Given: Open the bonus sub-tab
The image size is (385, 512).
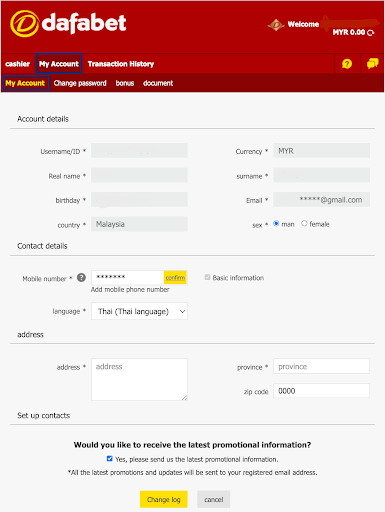Looking at the screenshot, I should pyautogui.click(x=125, y=83).
